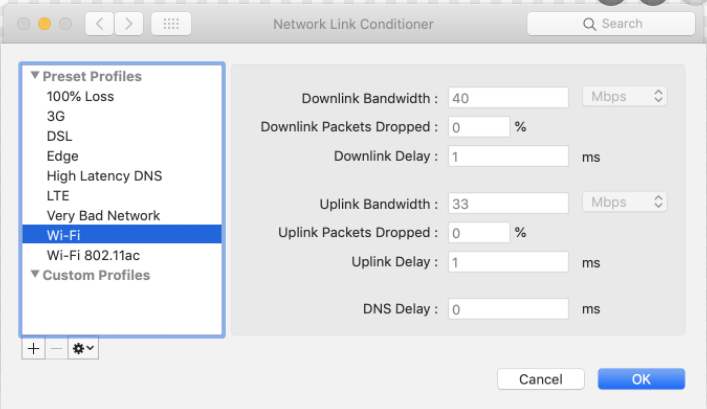
Task: Collapse the Custom Profiles group
Action: click(35, 274)
